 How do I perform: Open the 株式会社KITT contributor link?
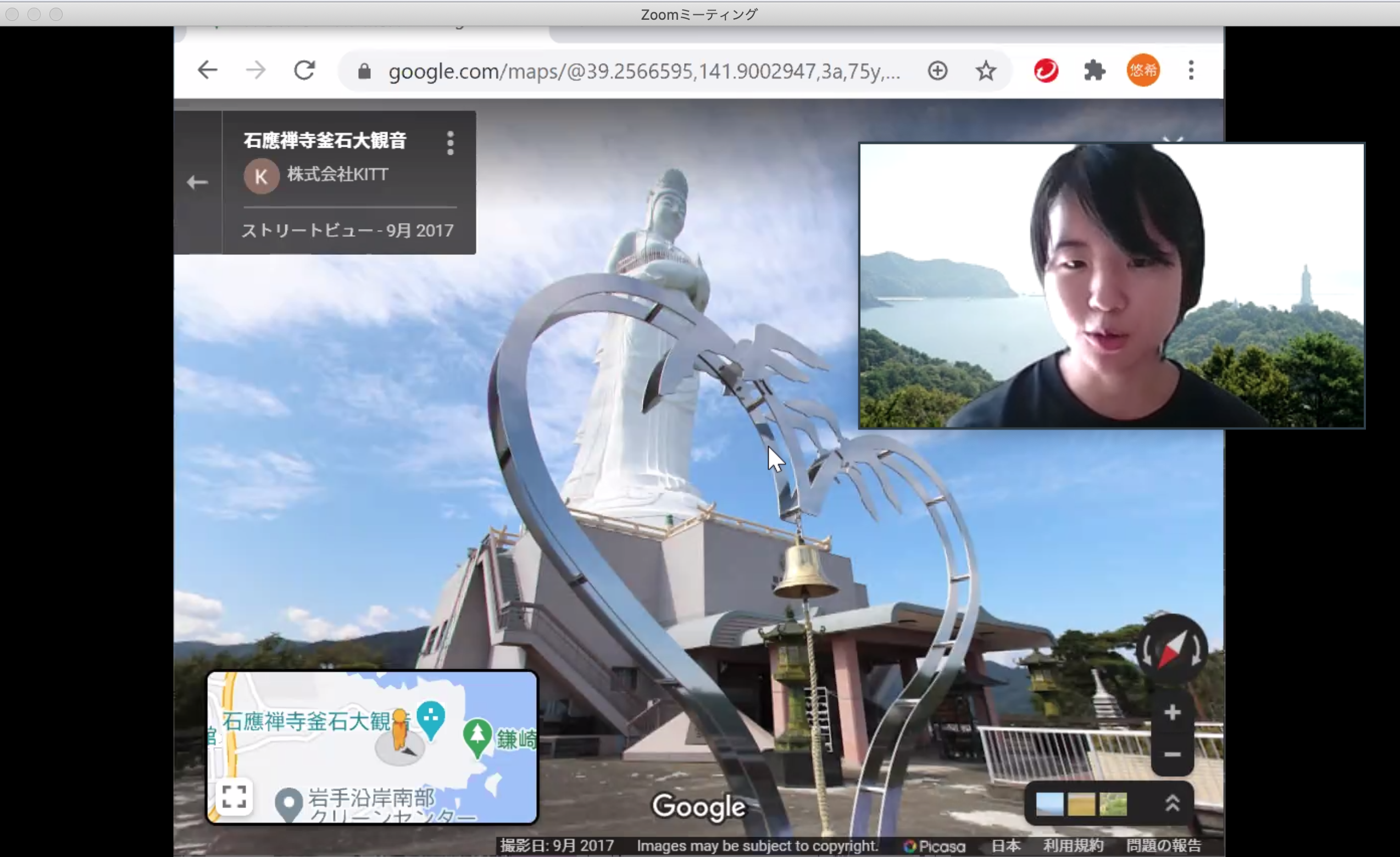pyautogui.click(x=337, y=174)
